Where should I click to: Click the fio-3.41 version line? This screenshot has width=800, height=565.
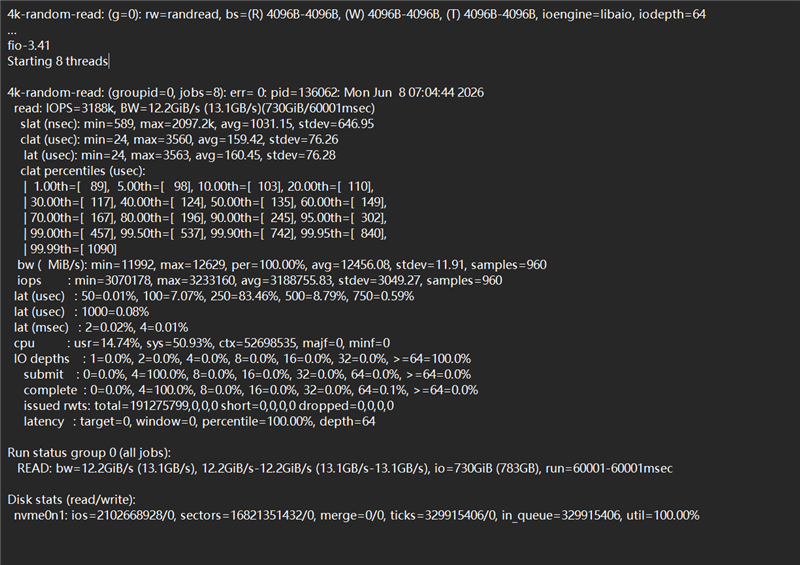tap(29, 45)
